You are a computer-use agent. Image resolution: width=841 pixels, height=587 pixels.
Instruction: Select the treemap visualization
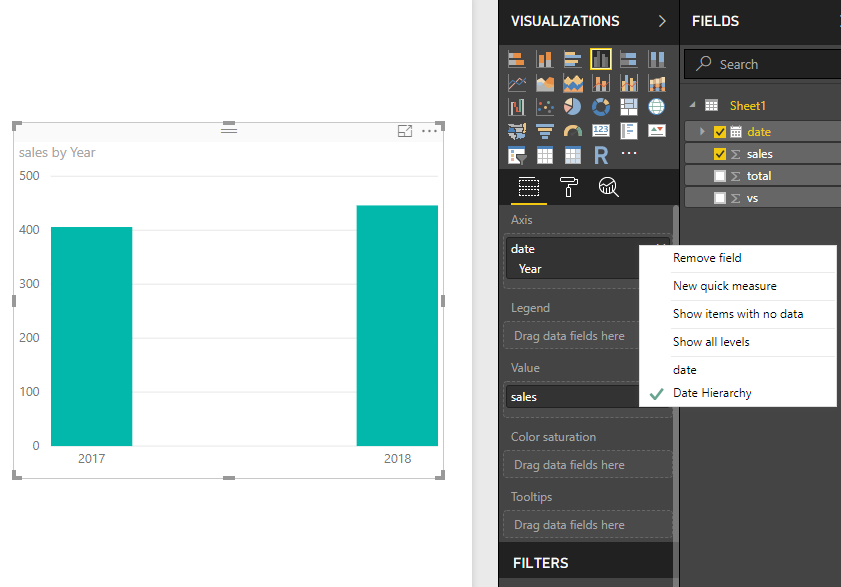point(629,107)
